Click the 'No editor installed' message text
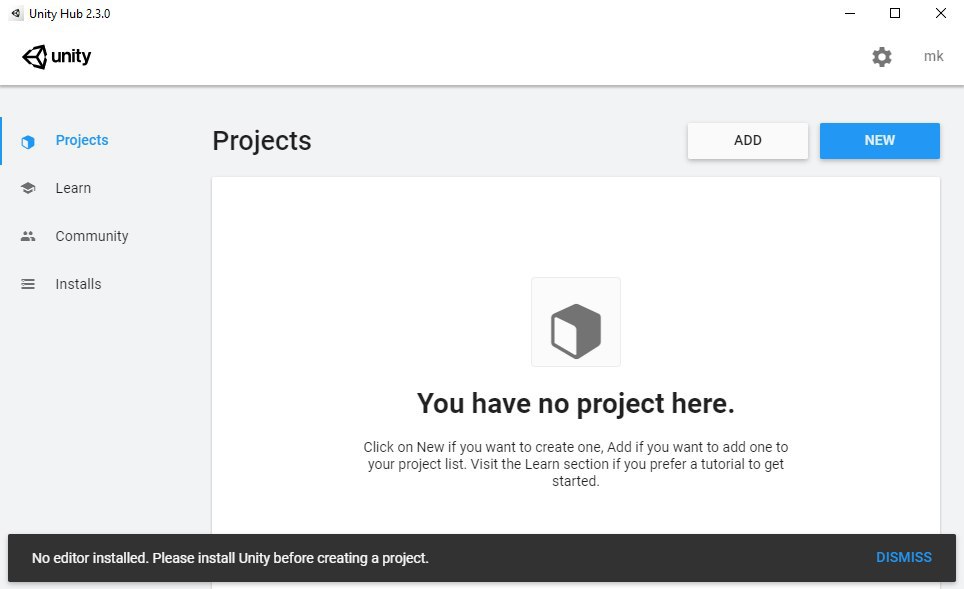The image size is (964, 589). [x=230, y=558]
